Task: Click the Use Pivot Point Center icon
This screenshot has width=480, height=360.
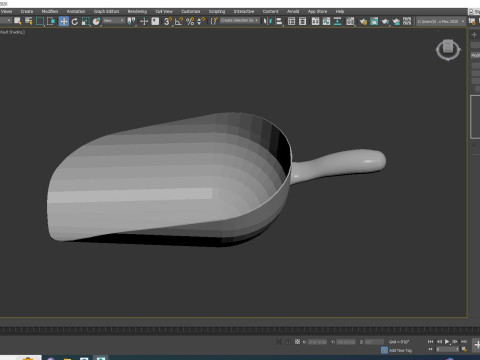Action: [x=131, y=21]
